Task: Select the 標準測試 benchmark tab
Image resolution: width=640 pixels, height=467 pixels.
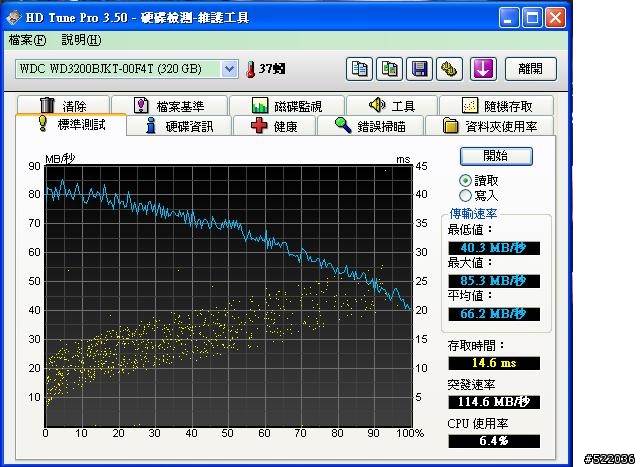Action: [x=71, y=124]
